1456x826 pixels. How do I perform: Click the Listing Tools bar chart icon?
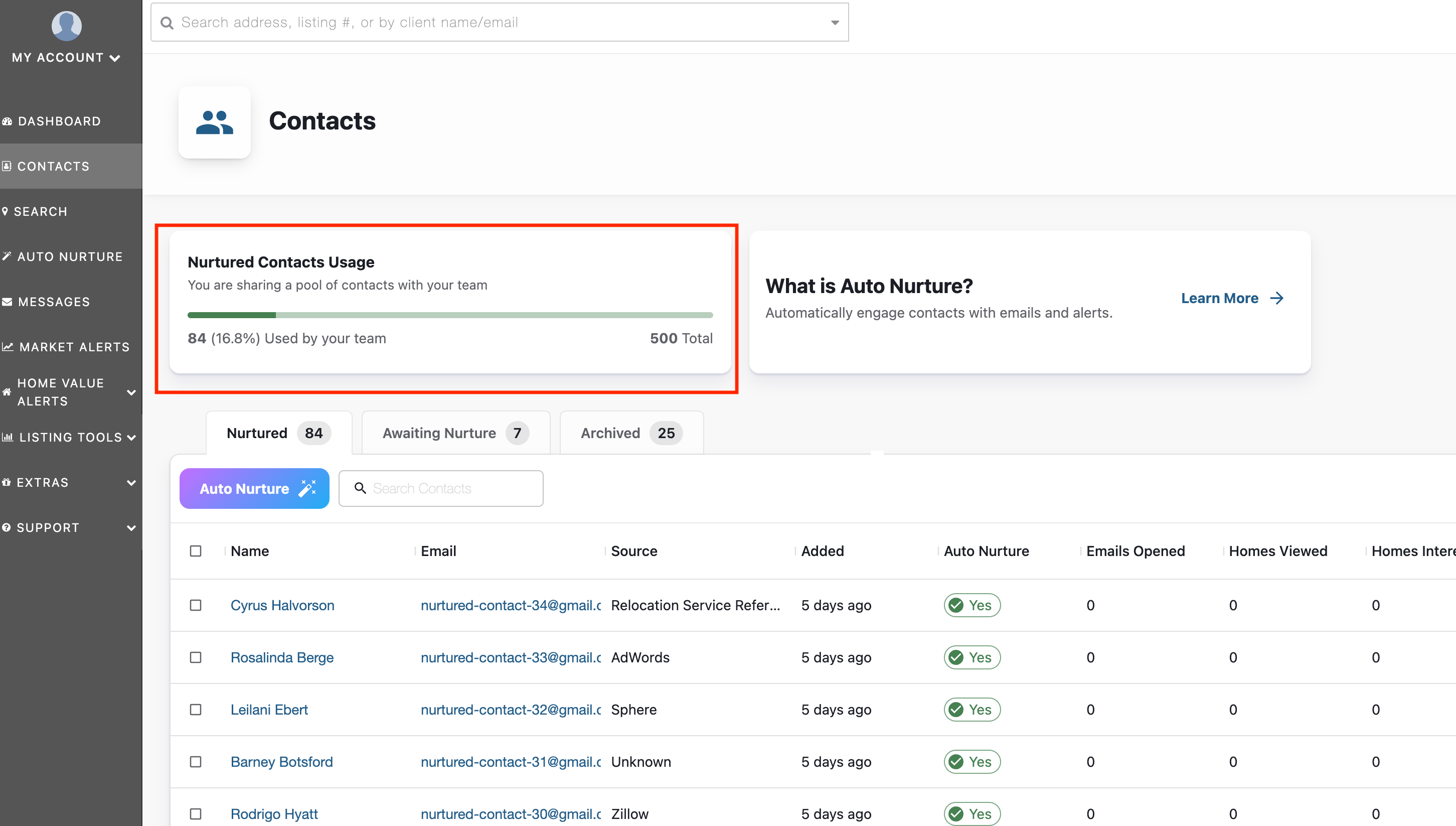[x=8, y=437]
